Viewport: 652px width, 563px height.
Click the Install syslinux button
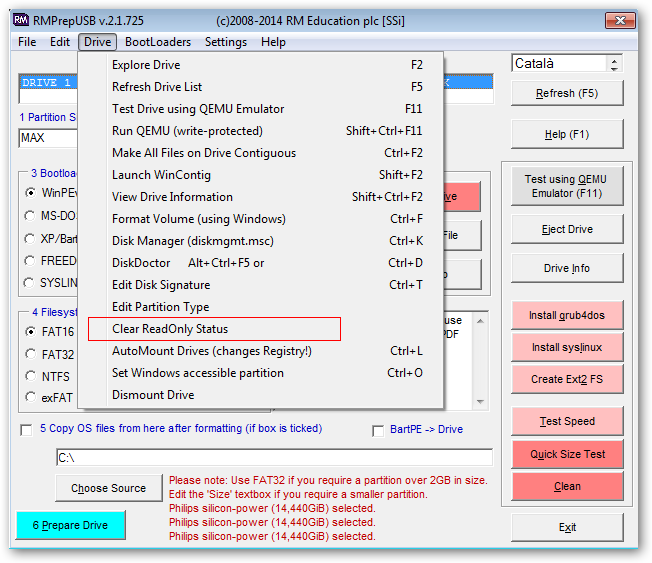tap(567, 347)
